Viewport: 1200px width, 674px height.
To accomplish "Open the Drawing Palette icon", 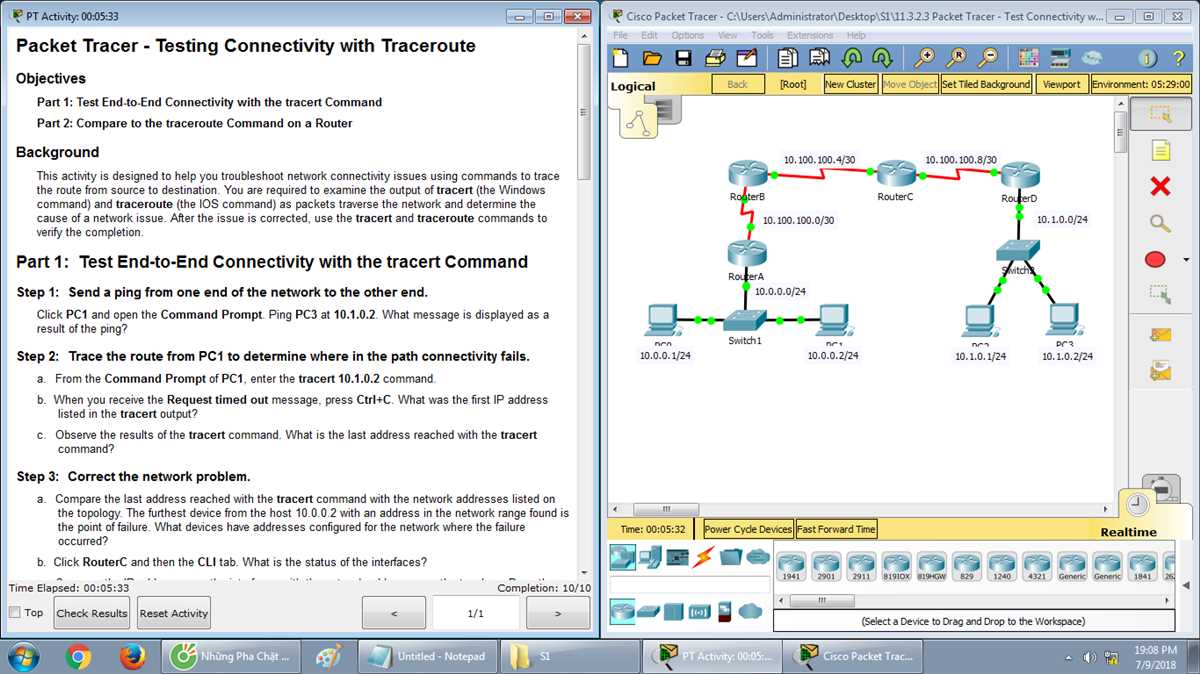I will pos(1031,58).
